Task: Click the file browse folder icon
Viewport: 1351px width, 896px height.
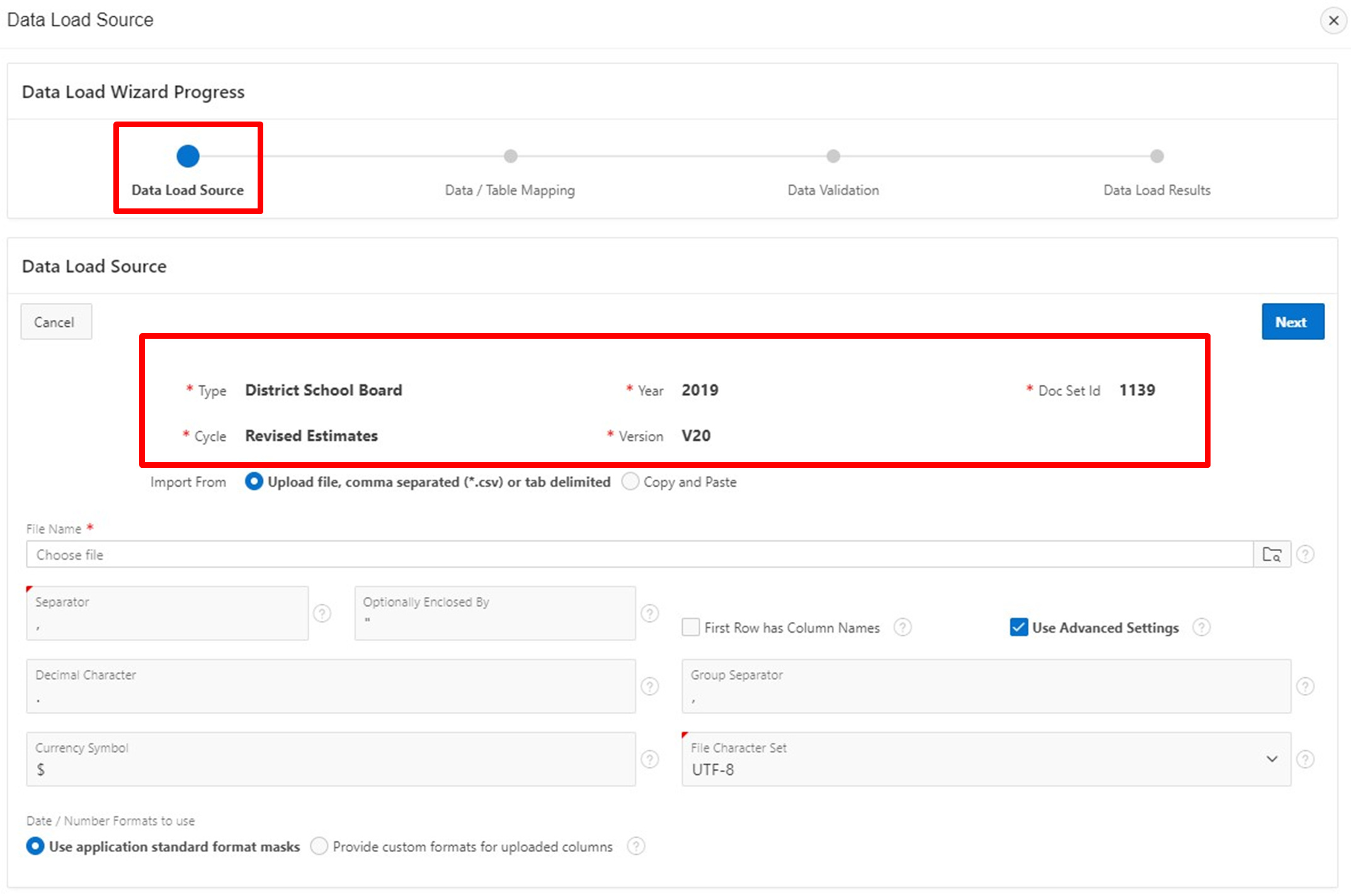Action: 1272,555
